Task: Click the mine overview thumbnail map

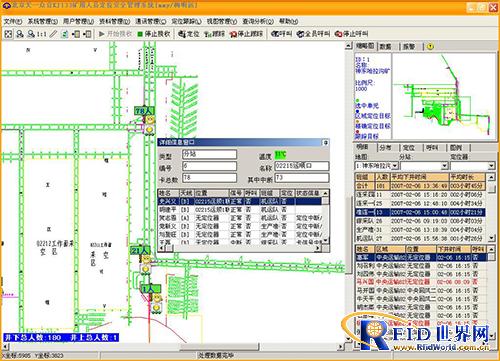Action: [x=444, y=96]
